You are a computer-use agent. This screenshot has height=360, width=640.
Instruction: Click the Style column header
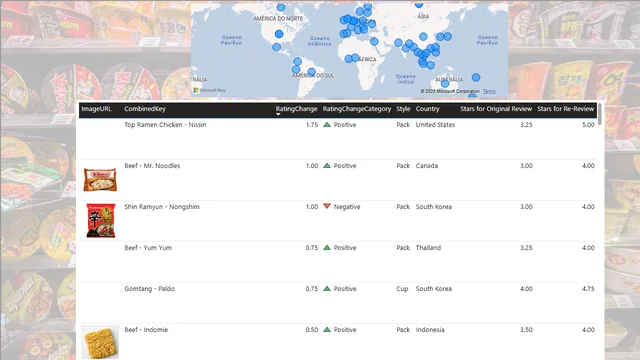[x=403, y=109]
